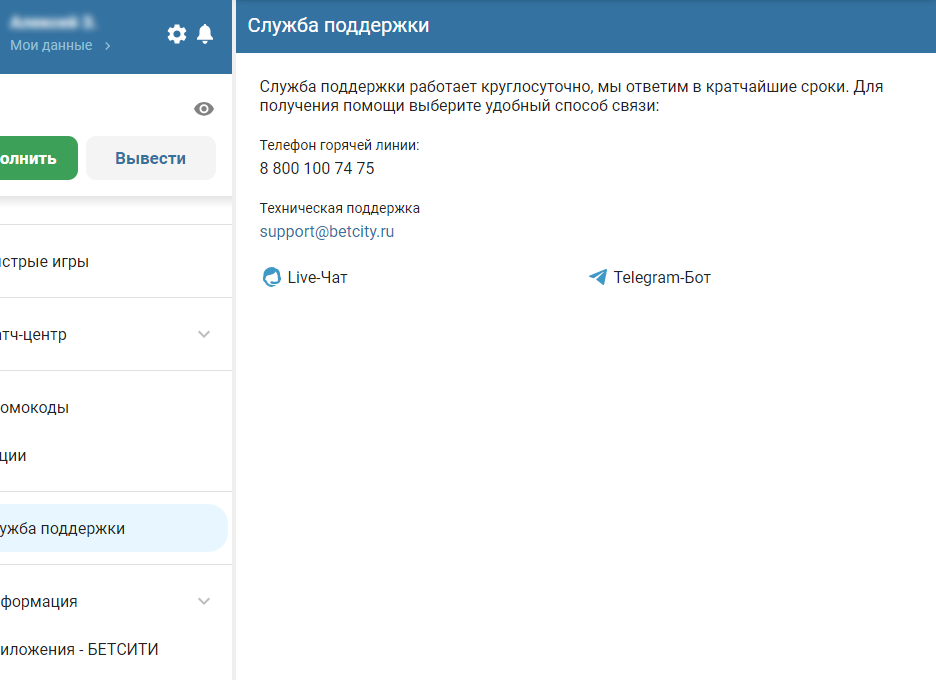The width and height of the screenshot is (936, 680).
Task: Open the Live-Чат support option
Action: point(305,278)
